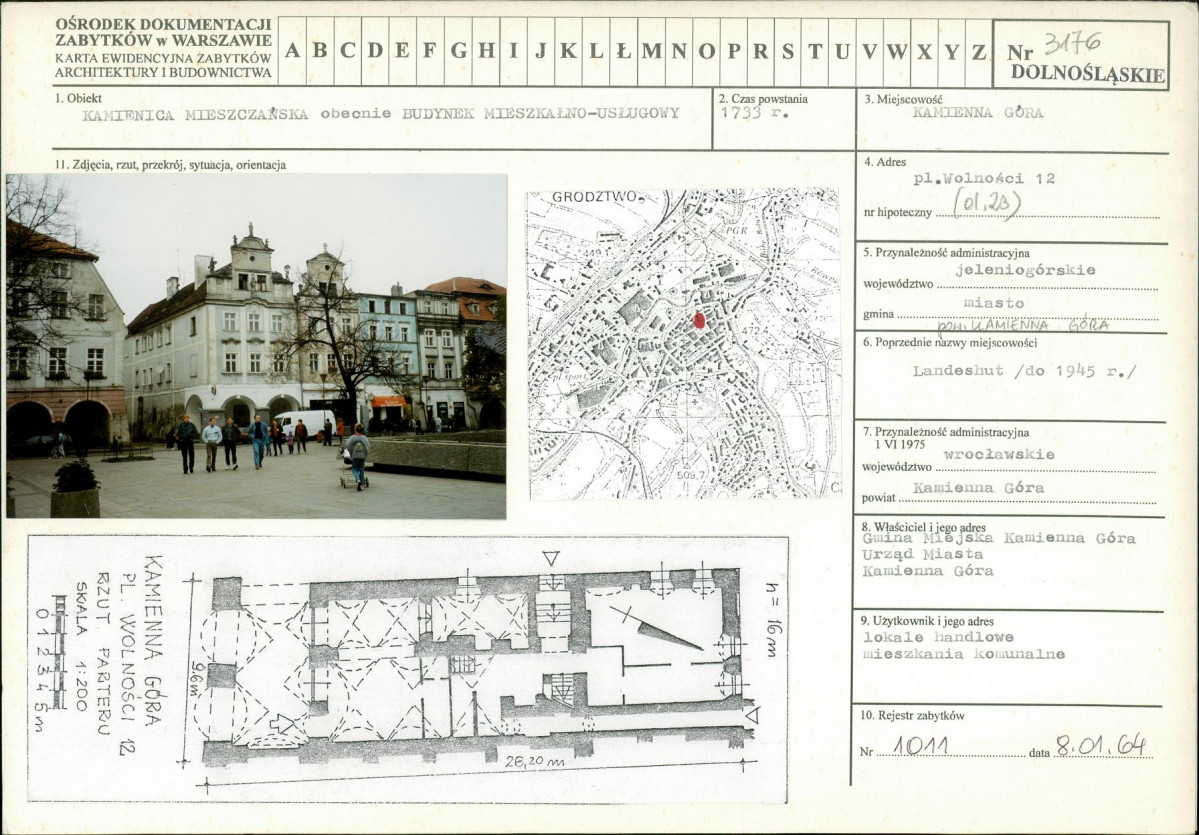This screenshot has width=1199, height=835.
Task: Click the monument register number 1011
Action: click(x=919, y=746)
